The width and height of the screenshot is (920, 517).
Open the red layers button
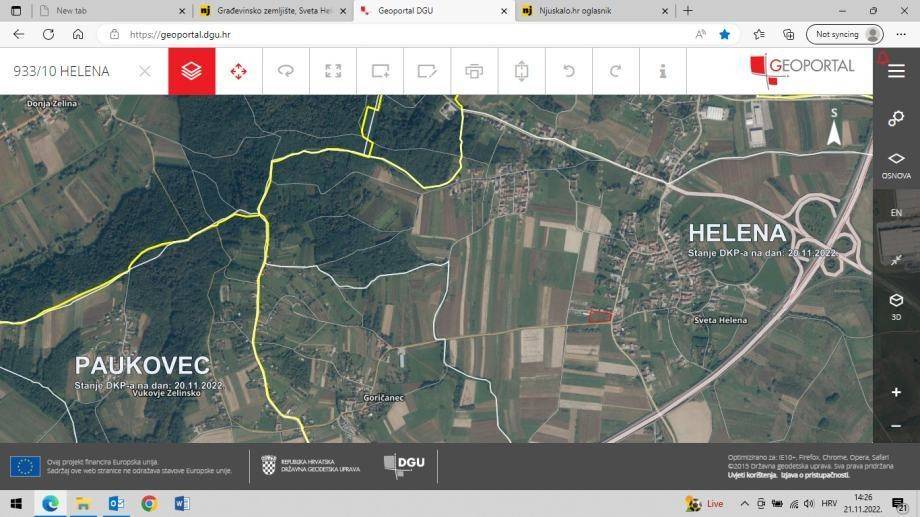[192, 71]
